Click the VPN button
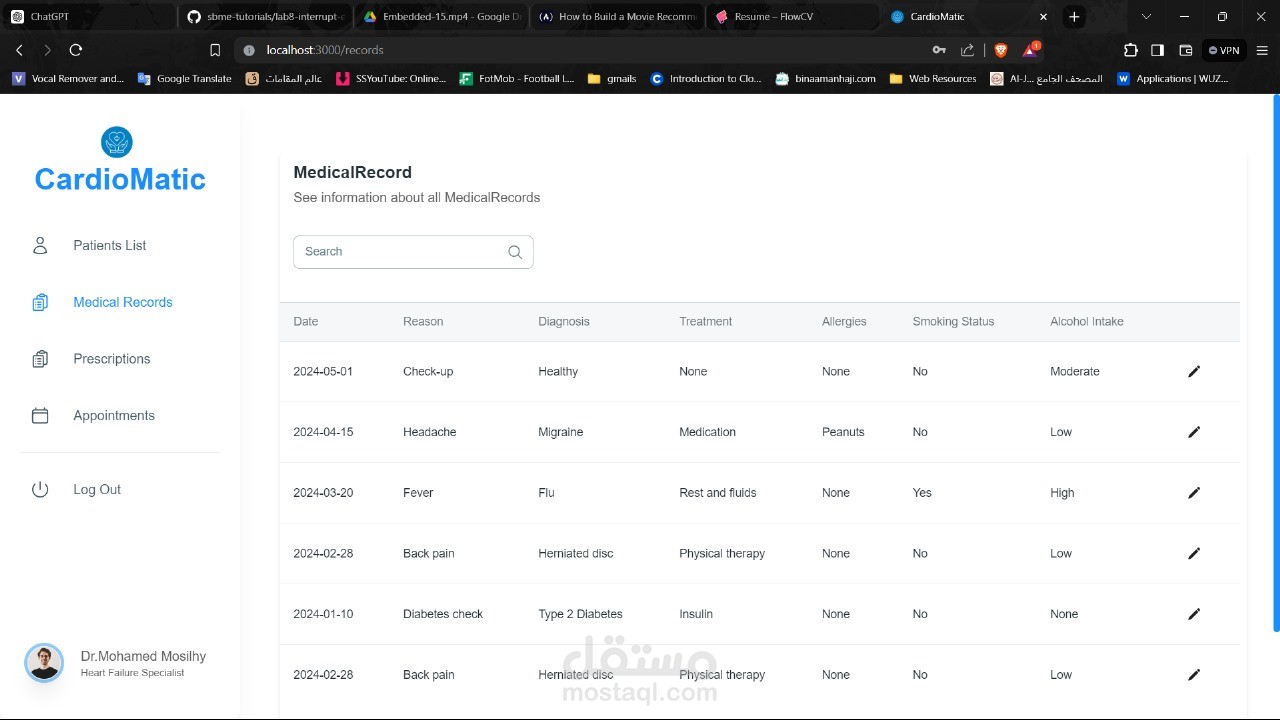This screenshot has width=1280, height=720. (1224, 50)
